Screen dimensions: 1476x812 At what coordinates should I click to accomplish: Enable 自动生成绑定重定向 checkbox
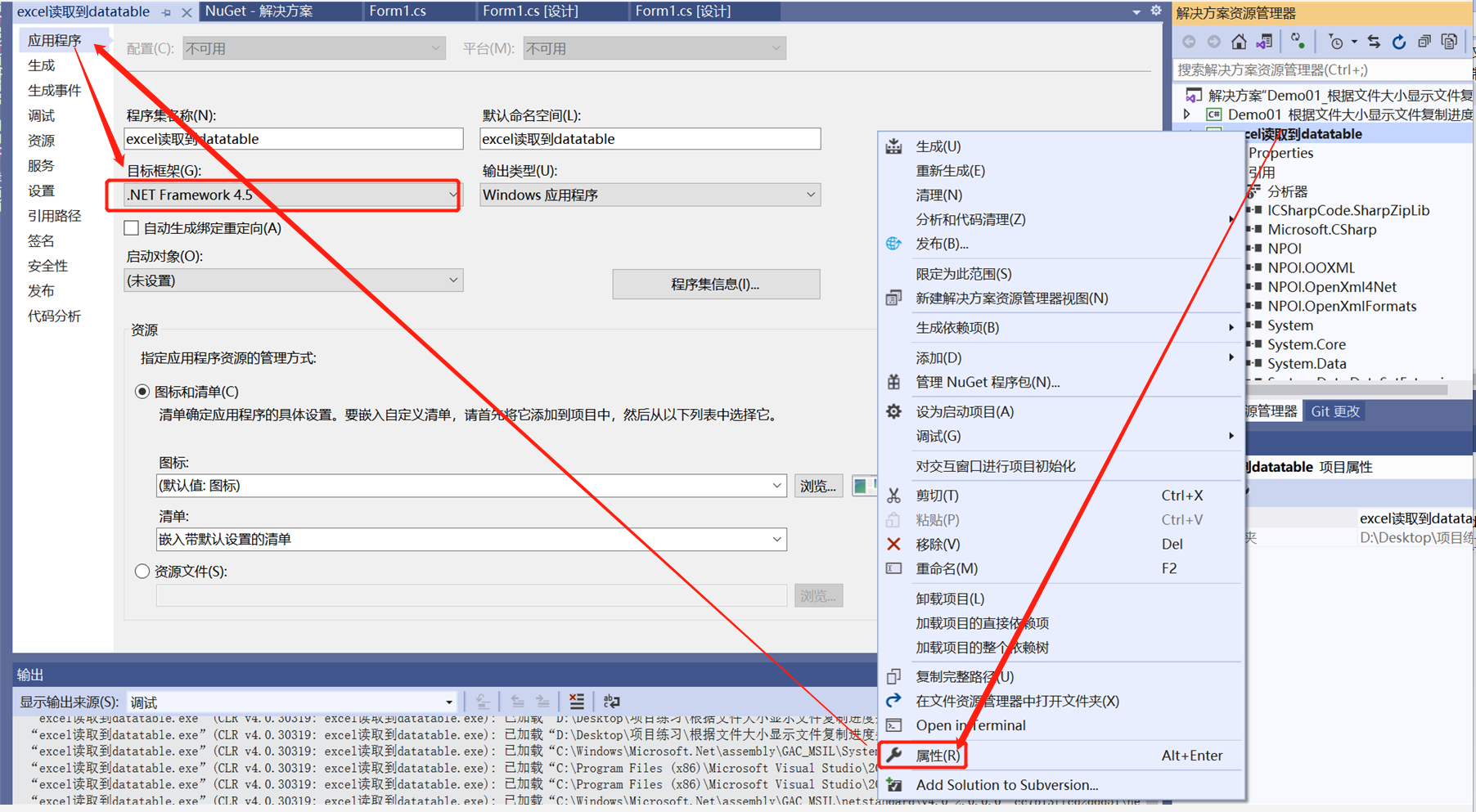point(132,228)
